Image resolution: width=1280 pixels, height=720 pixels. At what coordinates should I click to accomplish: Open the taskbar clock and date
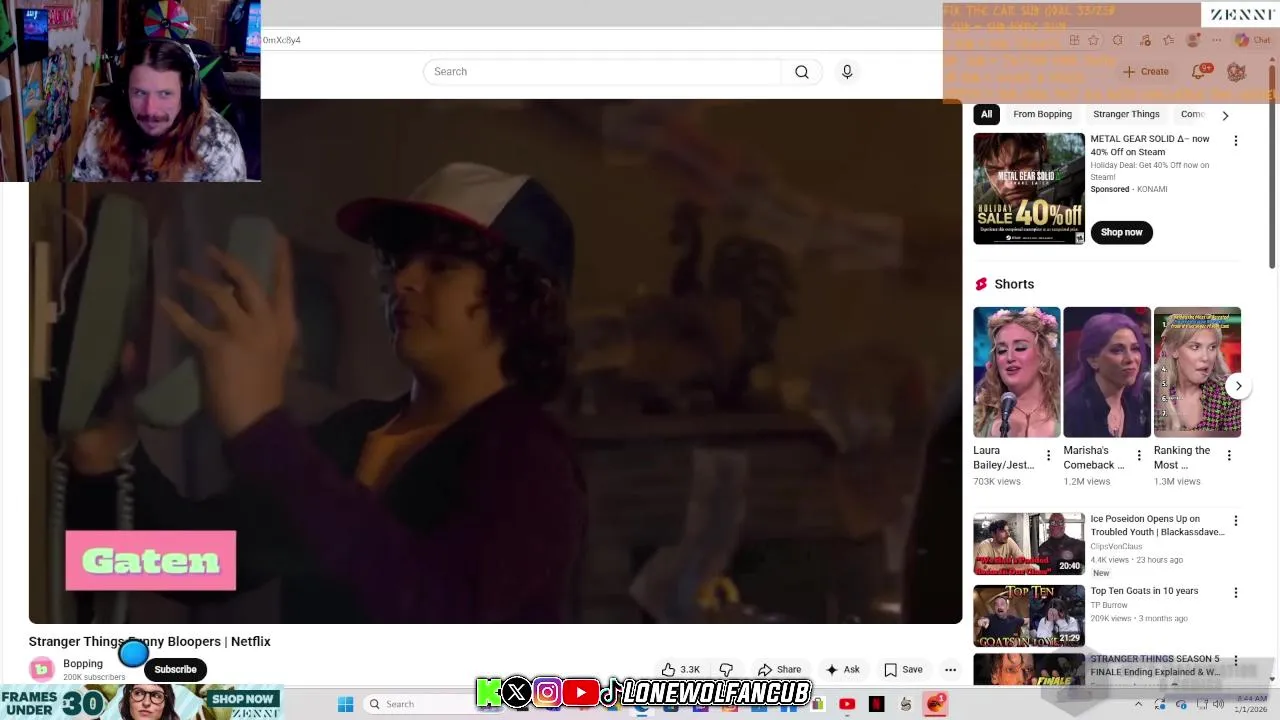(x=1251, y=704)
